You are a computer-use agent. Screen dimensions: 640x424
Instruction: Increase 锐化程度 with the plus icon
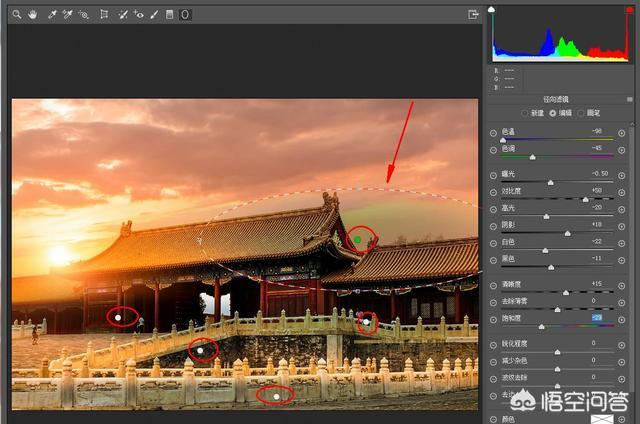coord(621,345)
